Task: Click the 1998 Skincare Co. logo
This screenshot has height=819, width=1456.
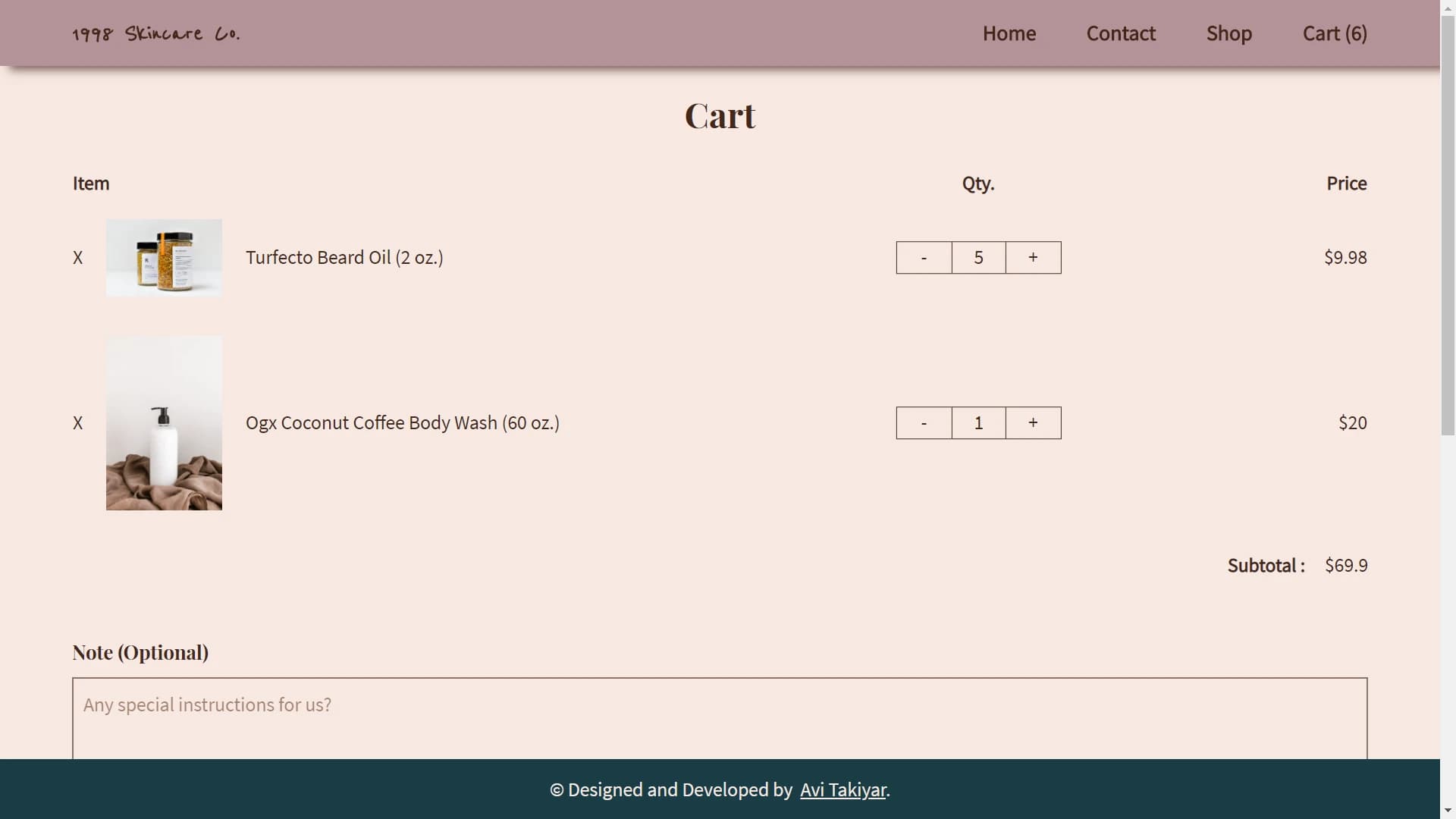Action: coord(155,33)
